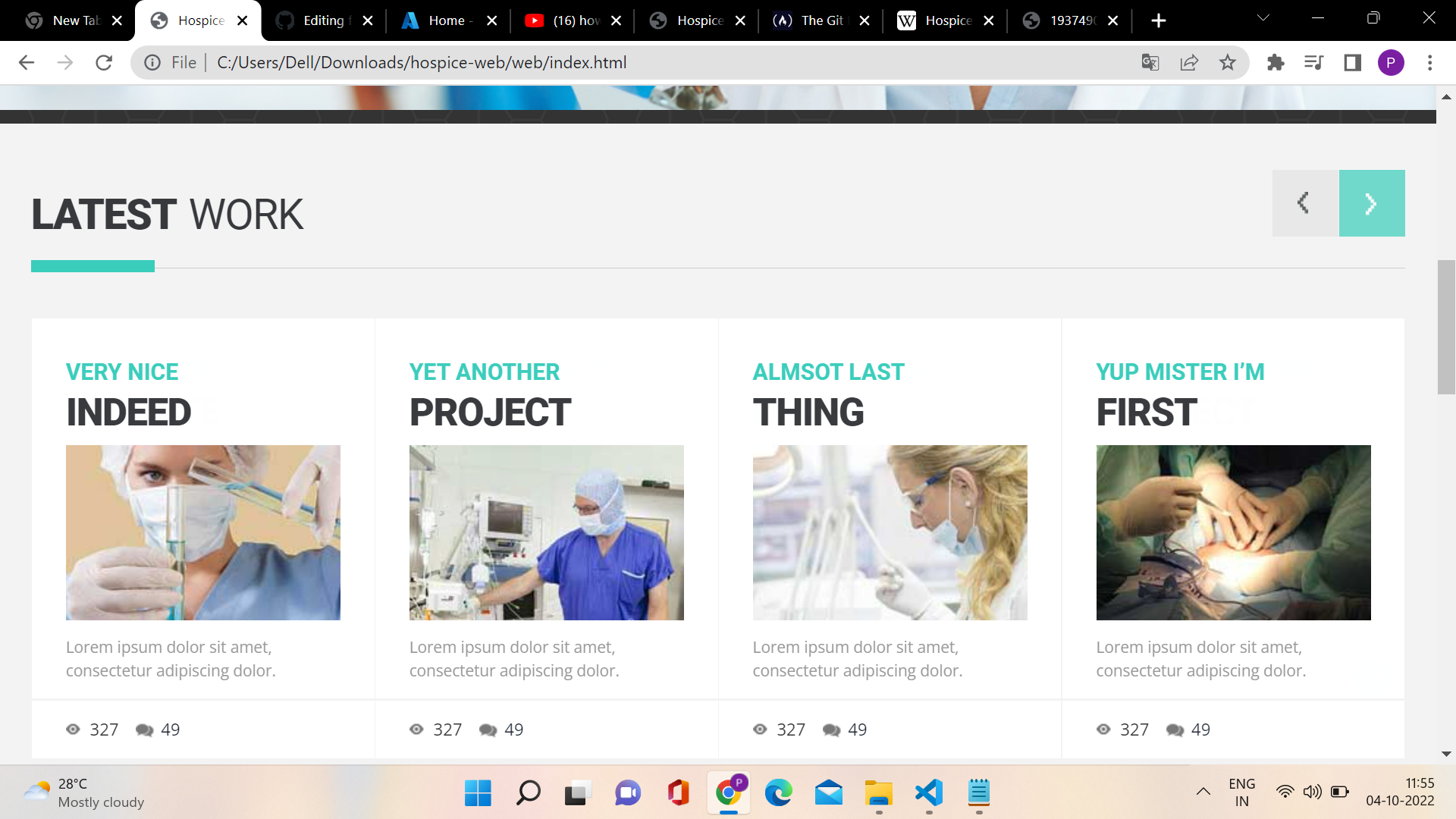The width and height of the screenshot is (1456, 819).
Task: Open the purple P profile avatar
Action: coord(1391,63)
